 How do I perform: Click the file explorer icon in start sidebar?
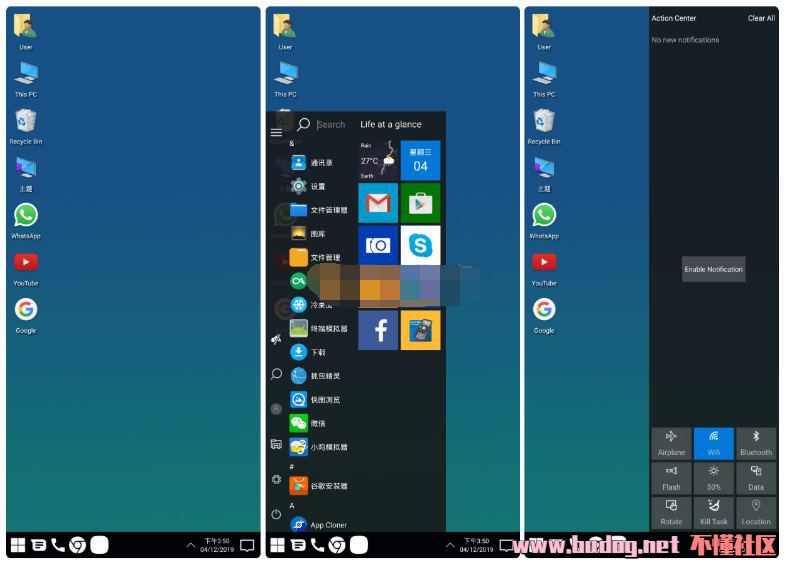point(276,444)
